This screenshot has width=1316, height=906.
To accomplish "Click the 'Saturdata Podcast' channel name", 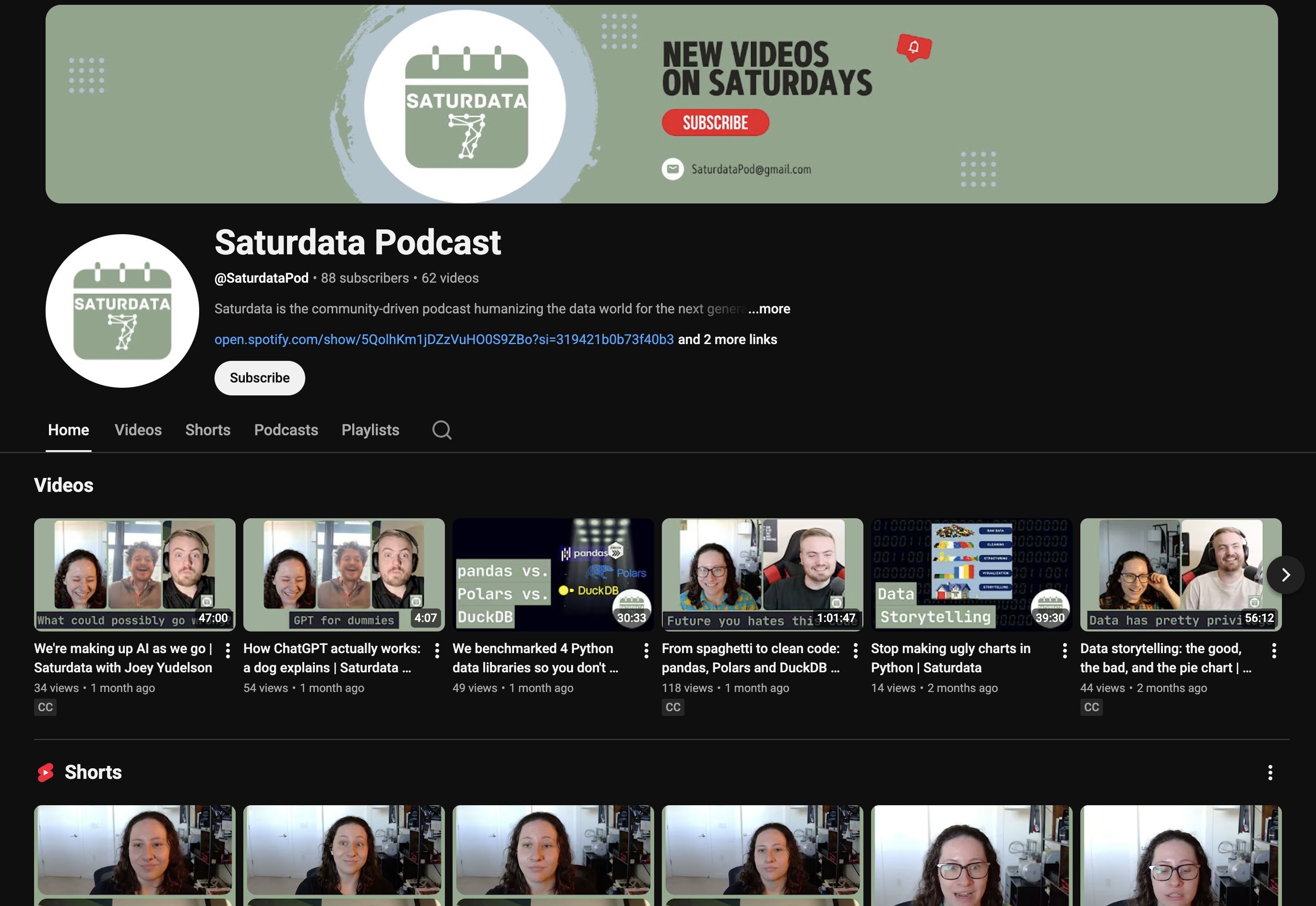I will point(358,242).
